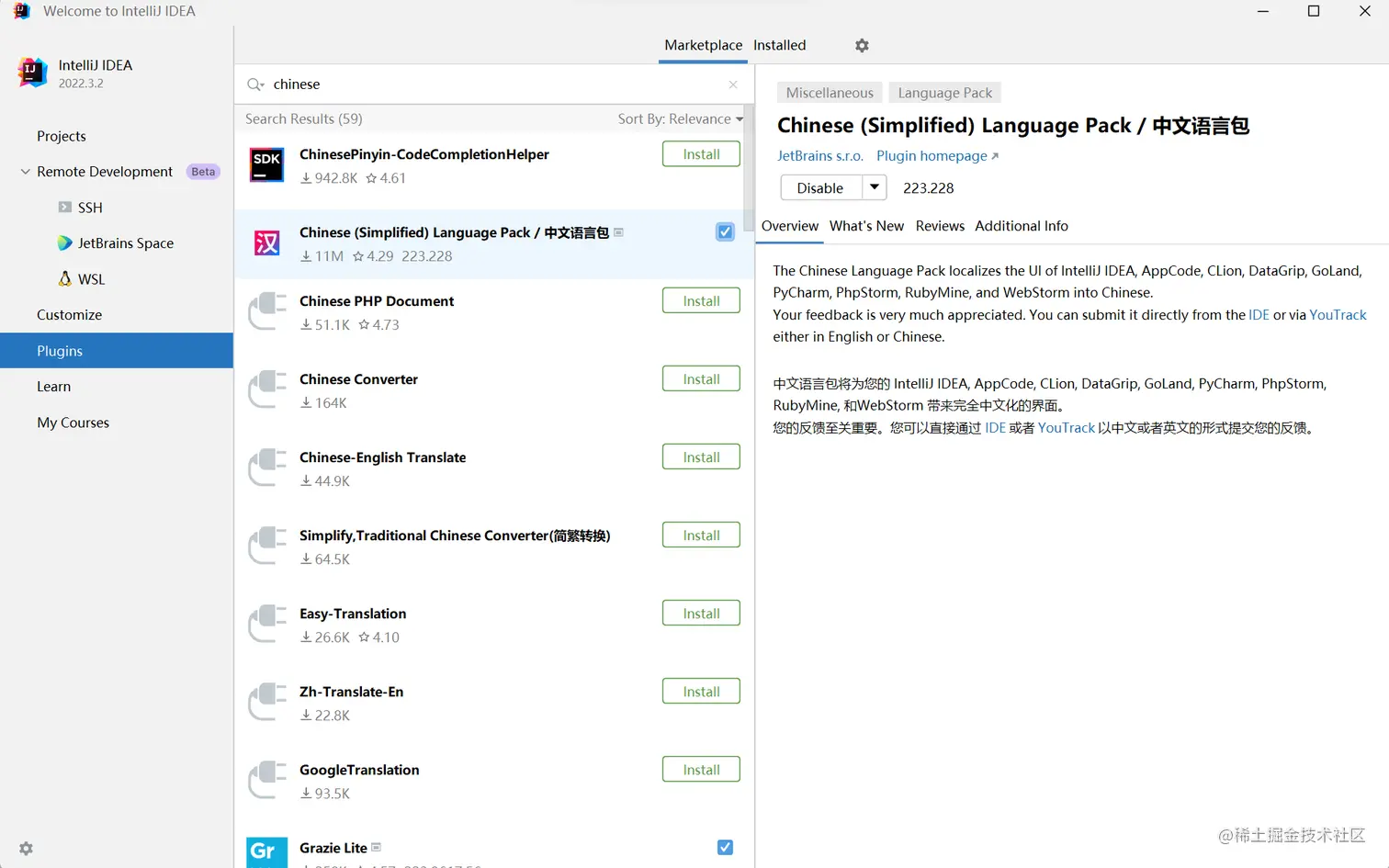Click the GoogleTranslation plug icon
The height and width of the screenshot is (868, 1389).
[267, 780]
